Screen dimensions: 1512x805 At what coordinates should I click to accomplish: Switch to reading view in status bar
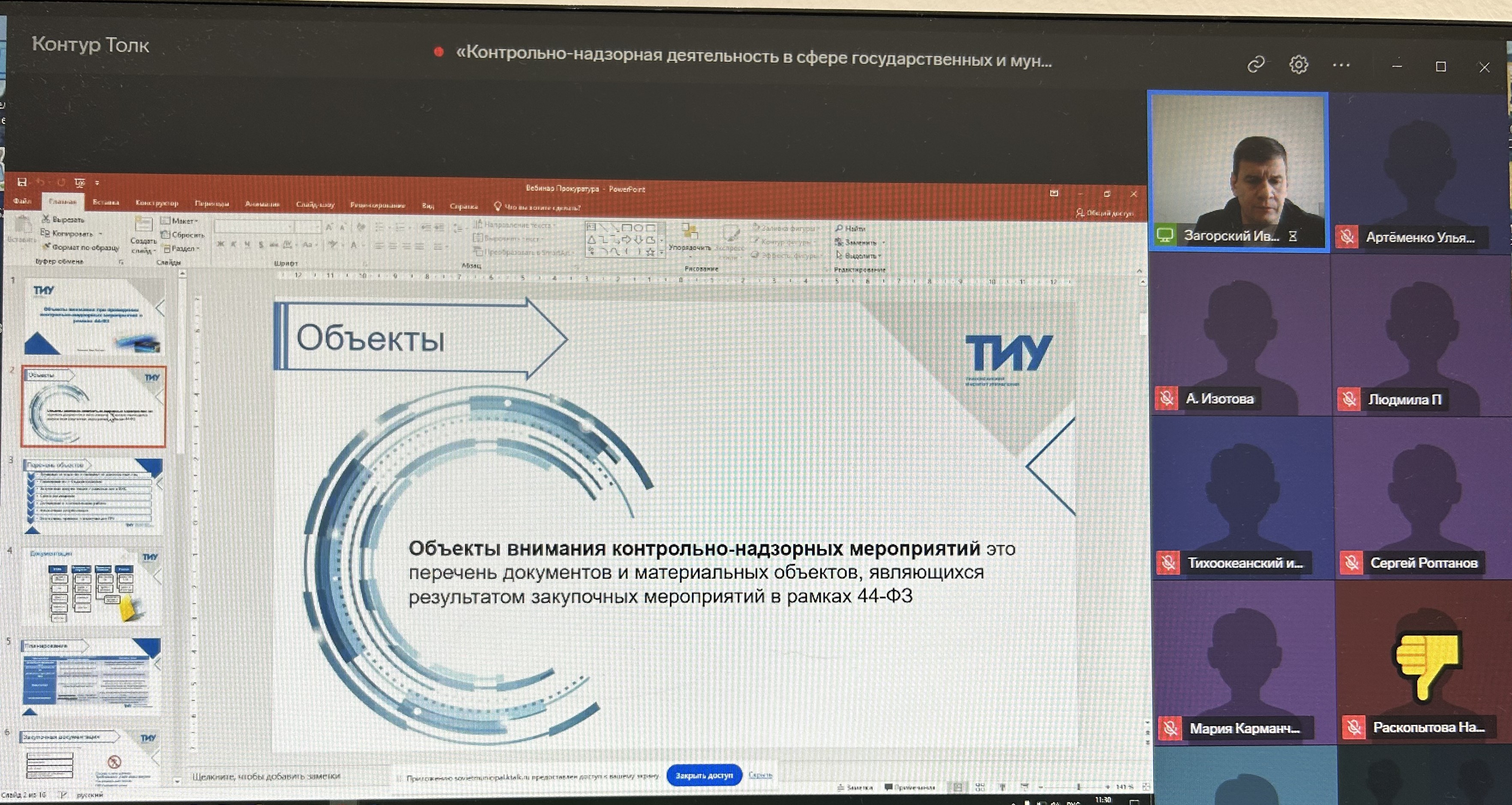coord(1002,787)
